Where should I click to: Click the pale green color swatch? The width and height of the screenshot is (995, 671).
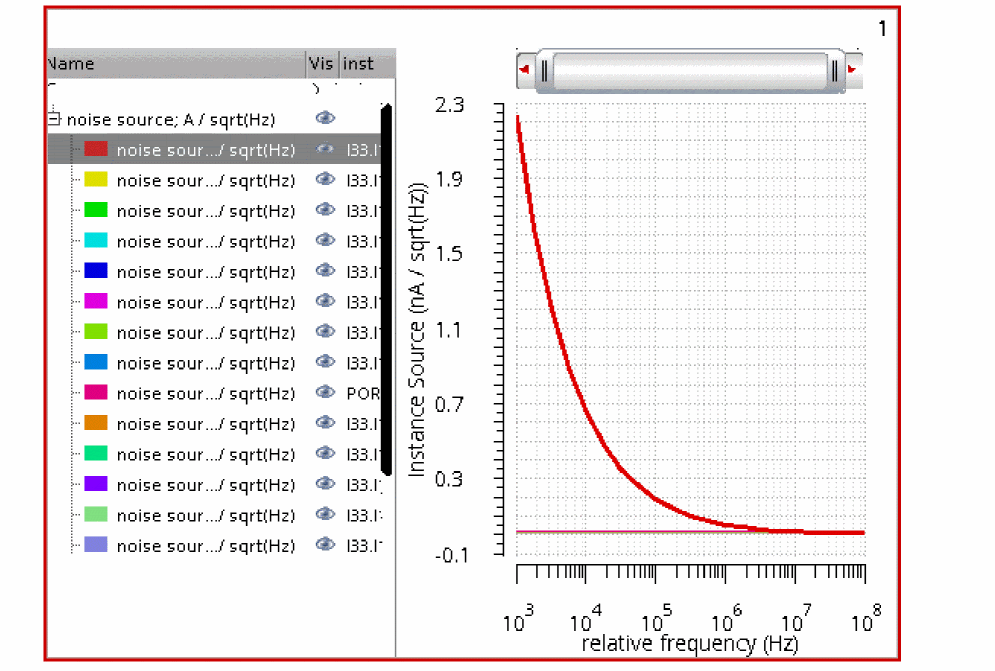[96, 515]
